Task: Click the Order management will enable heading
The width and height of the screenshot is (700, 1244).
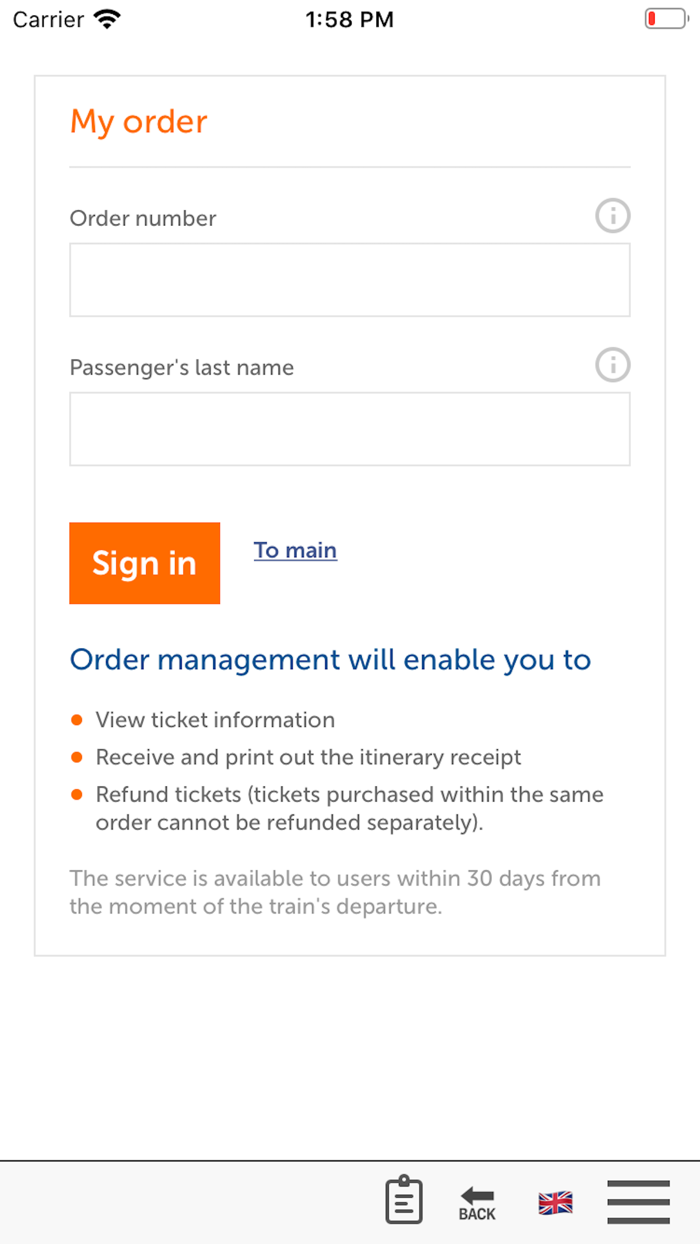Action: click(x=330, y=659)
